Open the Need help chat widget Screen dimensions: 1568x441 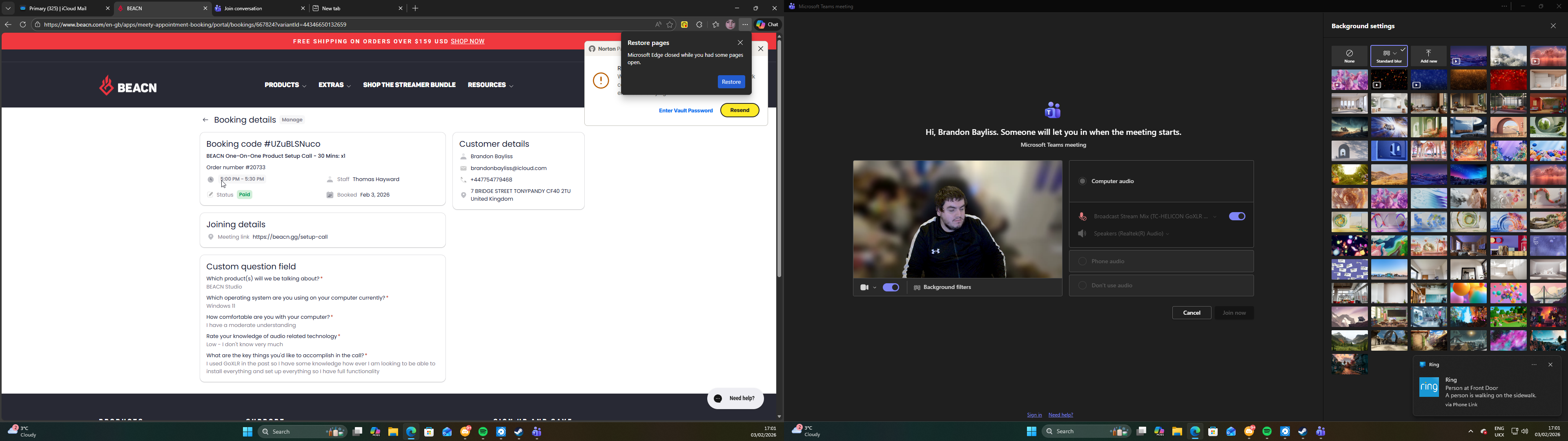click(735, 398)
